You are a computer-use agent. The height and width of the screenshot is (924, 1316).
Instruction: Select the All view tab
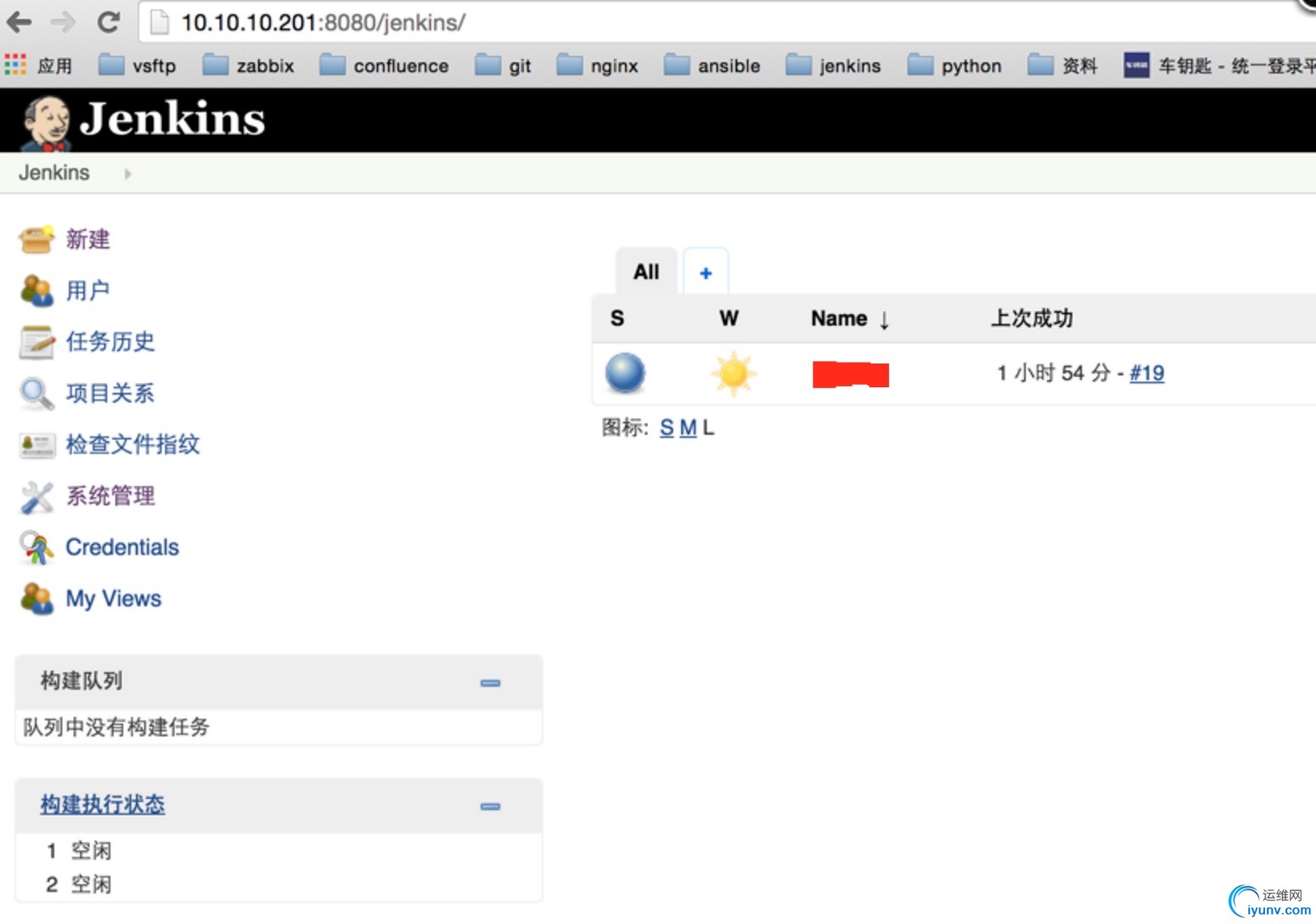click(646, 272)
